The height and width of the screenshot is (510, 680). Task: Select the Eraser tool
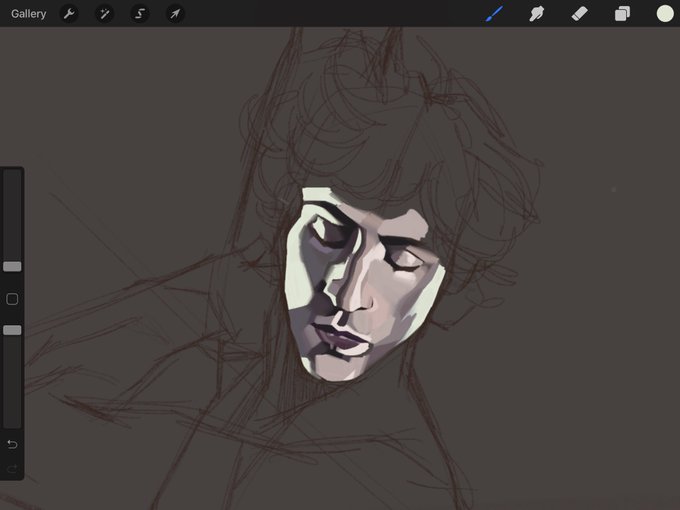point(579,13)
